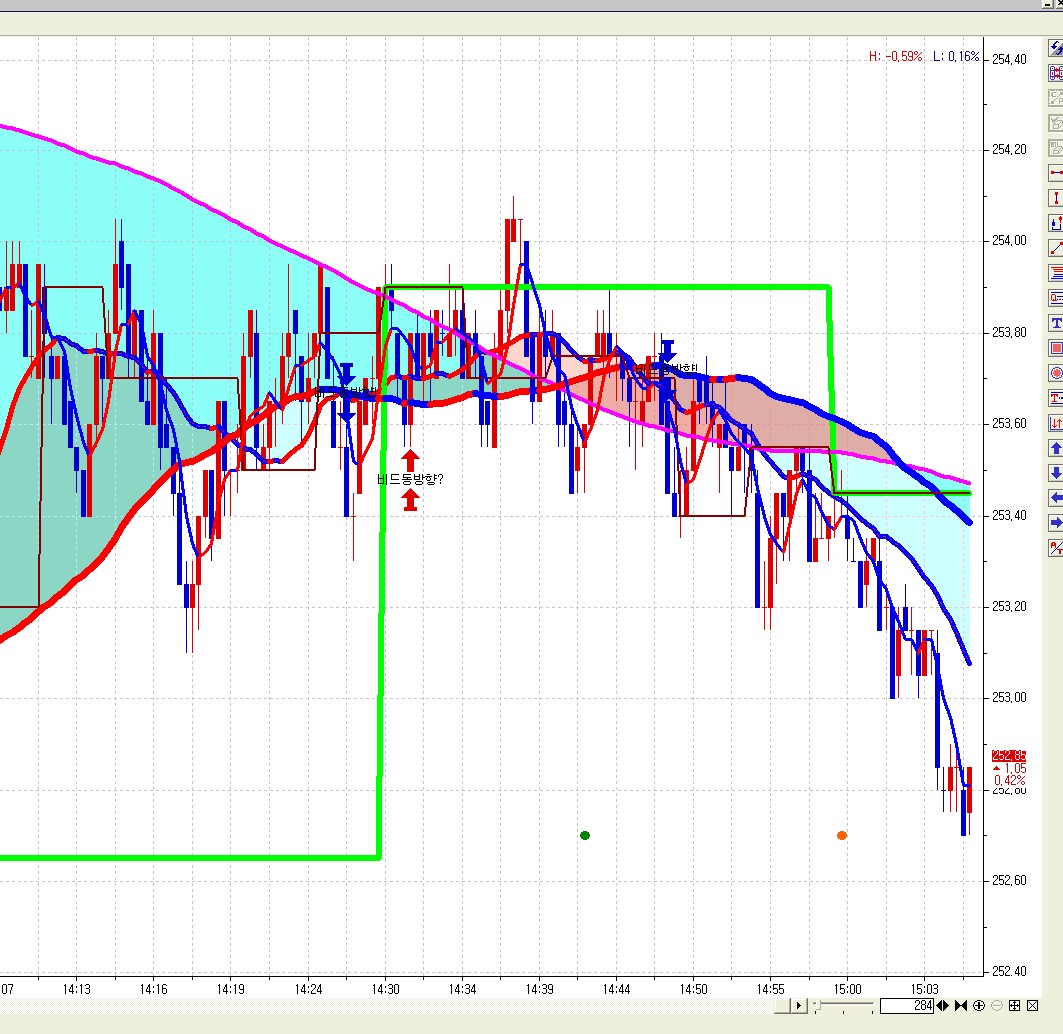Click the zoom slider handle at chart bottom
The width and height of the screenshot is (1063, 1034).
(x=817, y=1006)
